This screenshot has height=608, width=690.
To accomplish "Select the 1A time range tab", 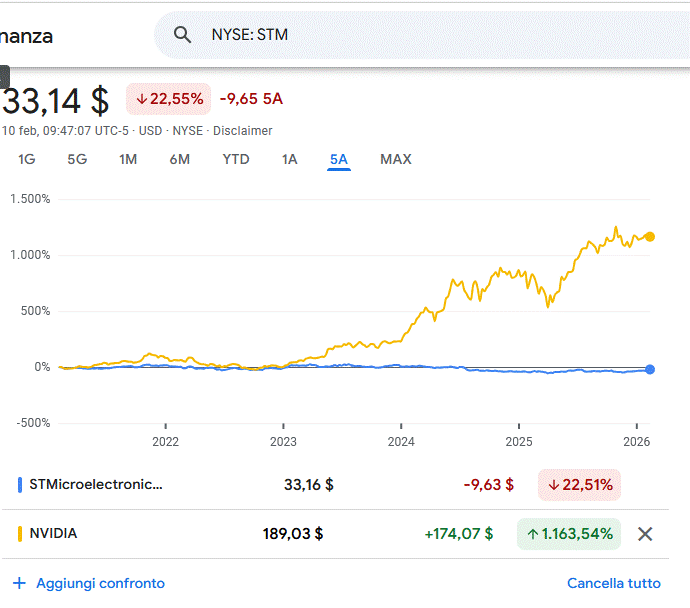I will point(290,159).
